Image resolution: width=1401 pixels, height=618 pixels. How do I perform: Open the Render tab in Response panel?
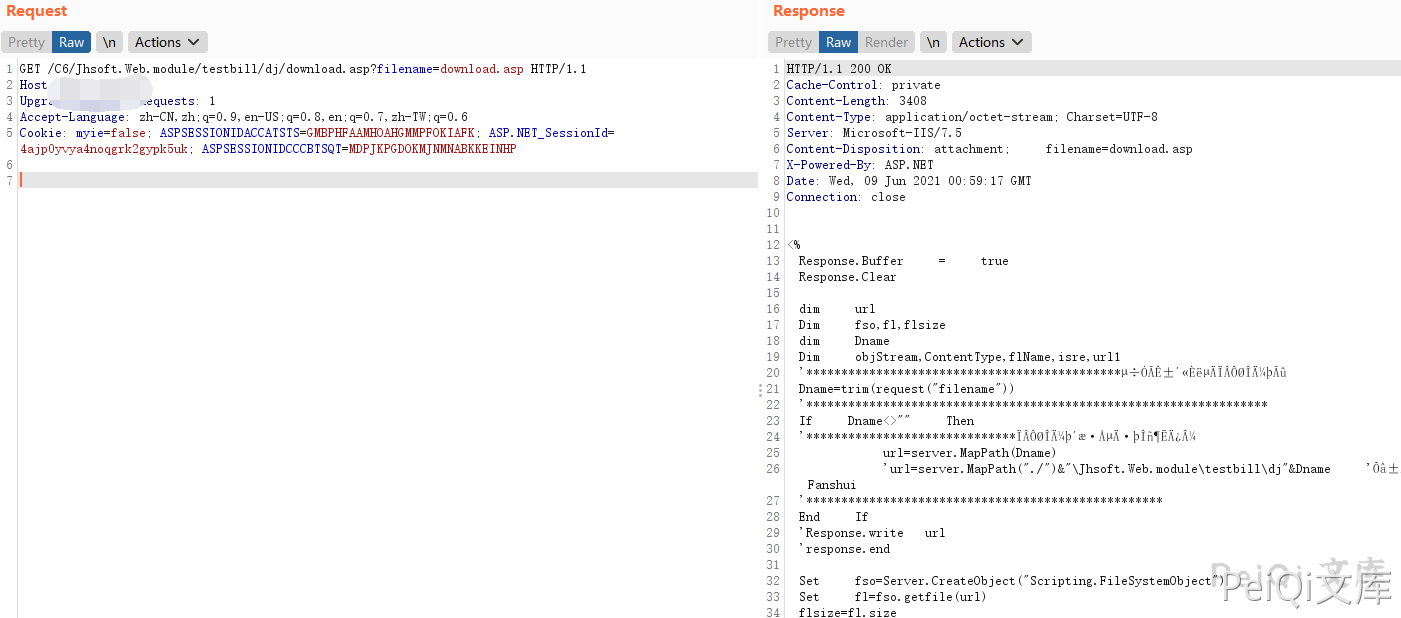pyautogui.click(x=886, y=42)
